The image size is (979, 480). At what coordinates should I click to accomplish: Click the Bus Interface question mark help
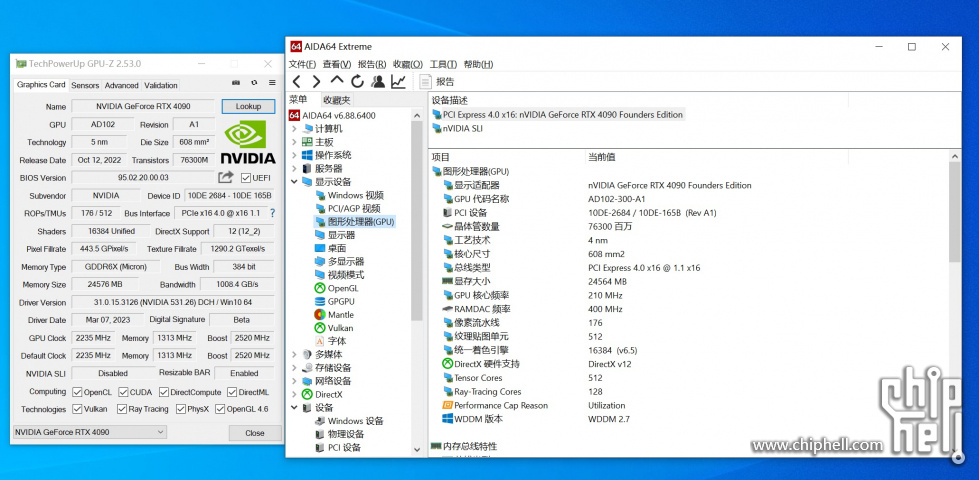click(x=272, y=213)
